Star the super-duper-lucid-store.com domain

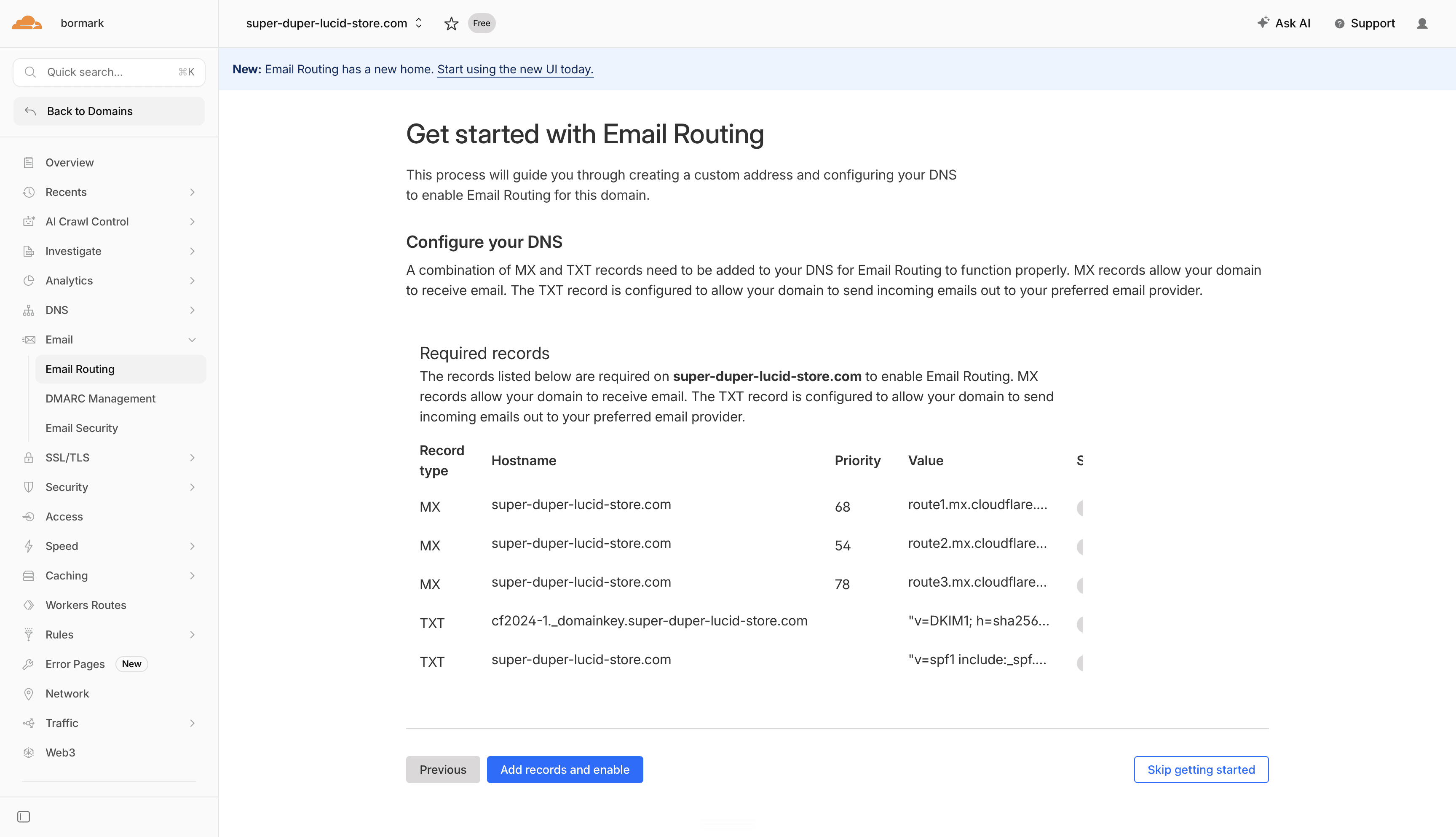[451, 24]
